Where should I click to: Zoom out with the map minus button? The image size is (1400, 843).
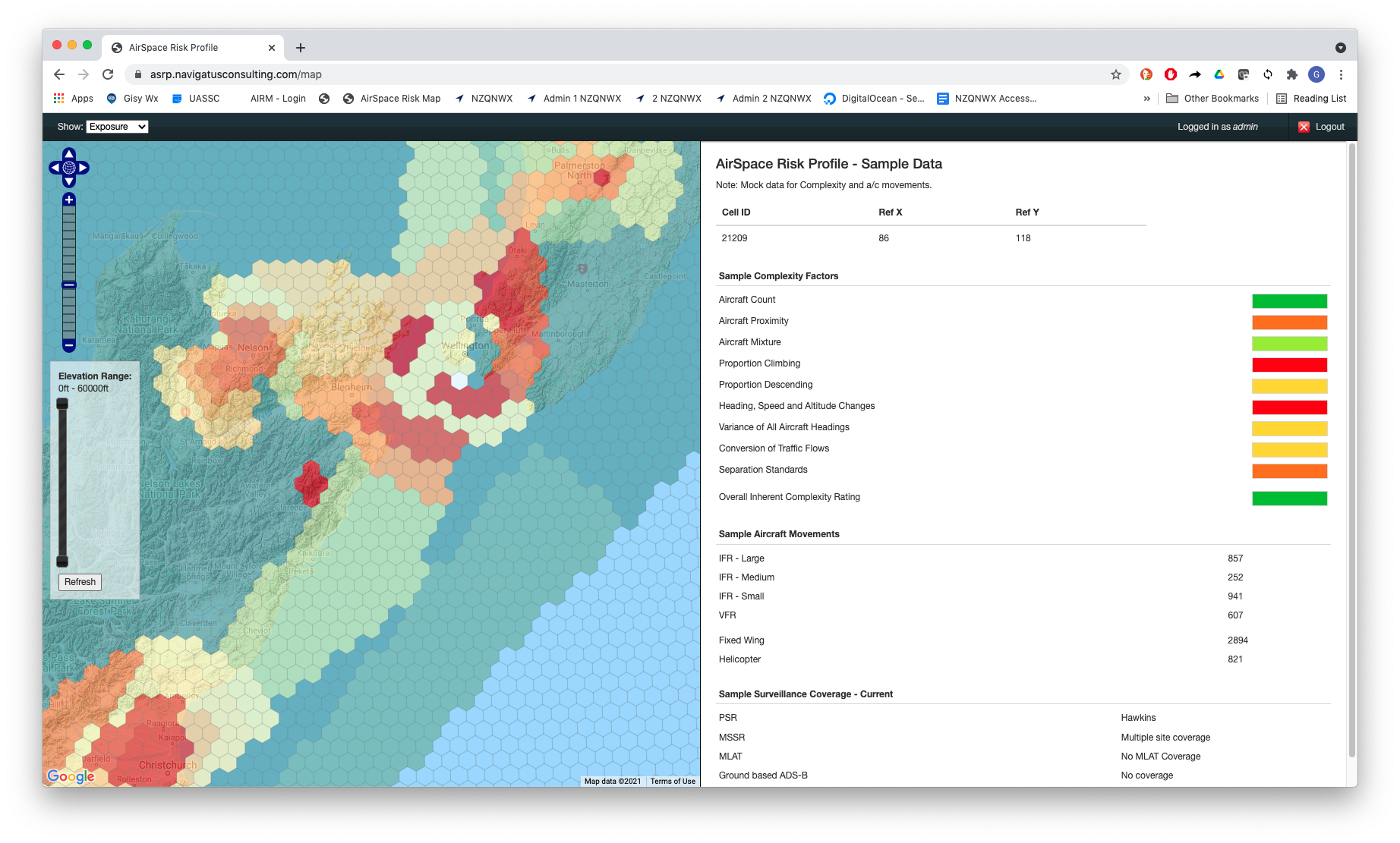(x=69, y=345)
